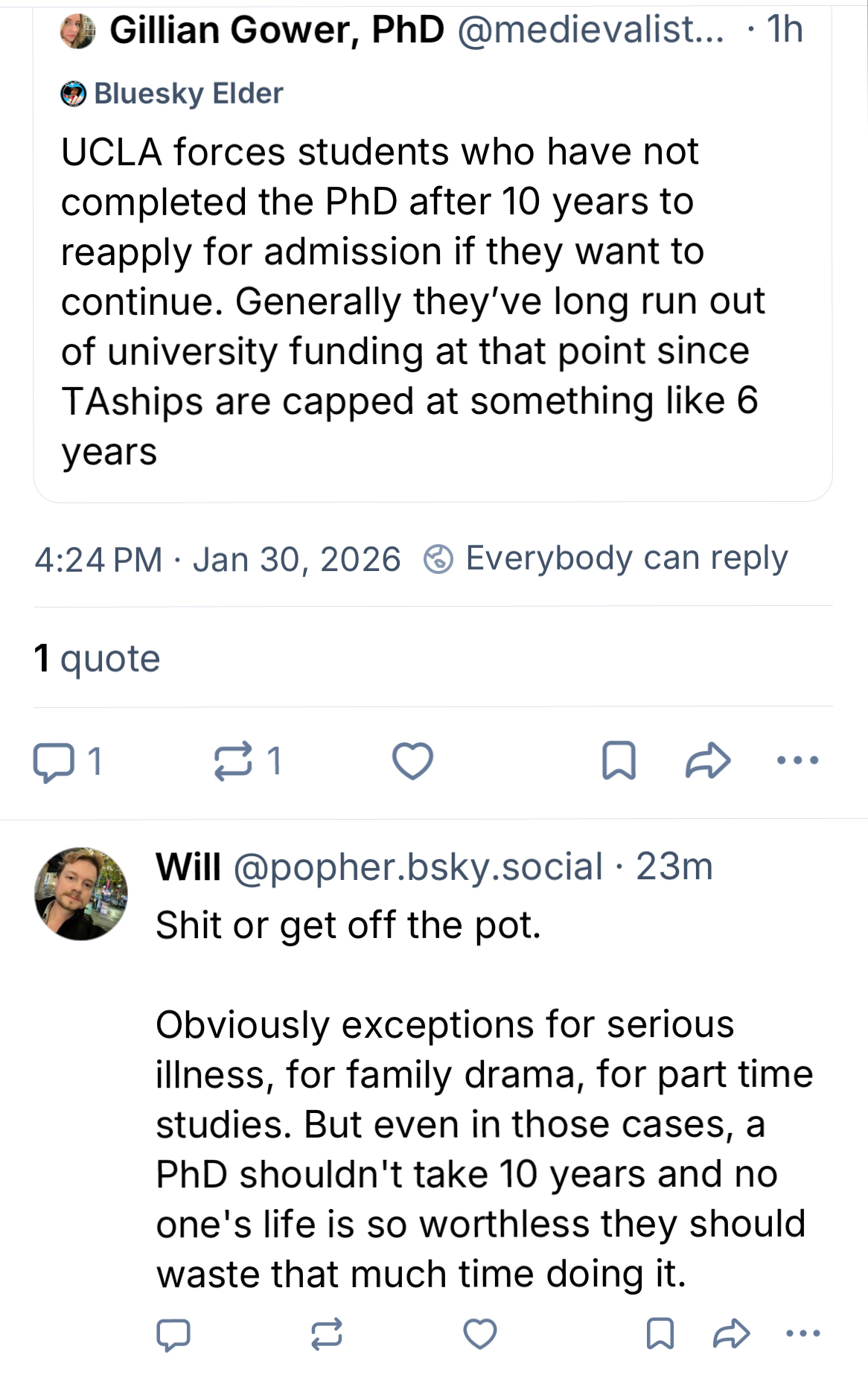Image resolution: width=868 pixels, height=1381 pixels.
Task: Share Will's reply using arrow icon
Action: point(731,1334)
